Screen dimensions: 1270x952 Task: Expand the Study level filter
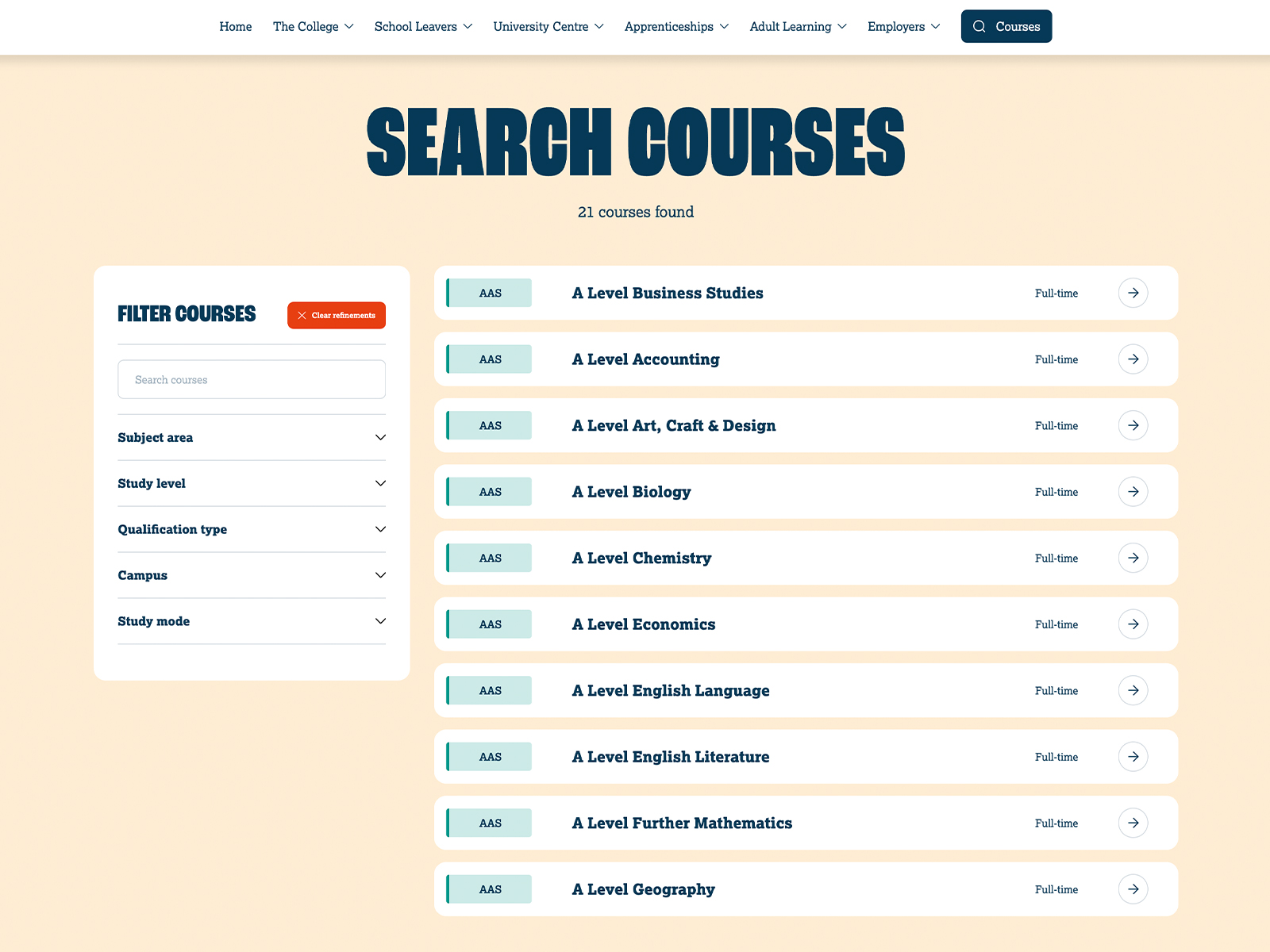pyautogui.click(x=251, y=484)
